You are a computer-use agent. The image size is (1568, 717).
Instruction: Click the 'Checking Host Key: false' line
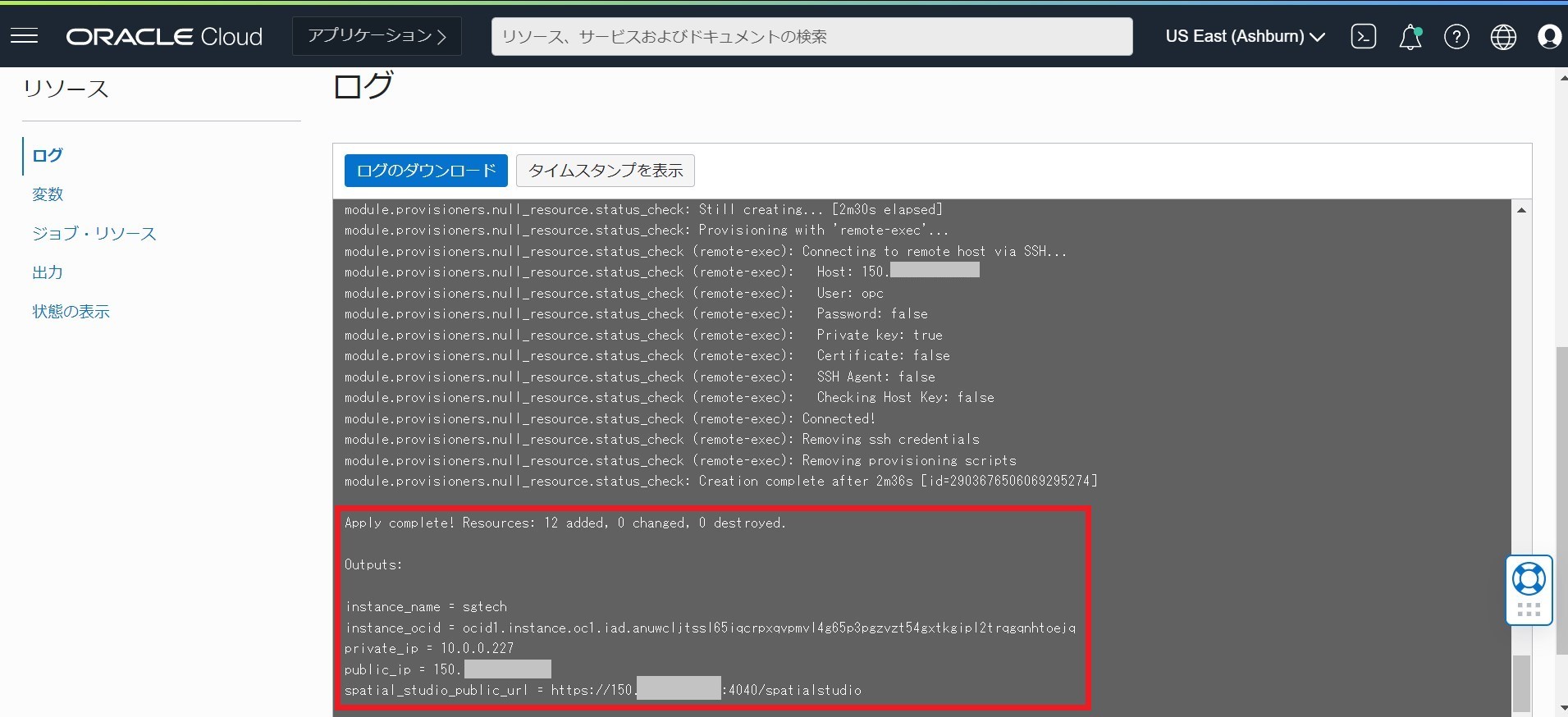tap(669, 397)
